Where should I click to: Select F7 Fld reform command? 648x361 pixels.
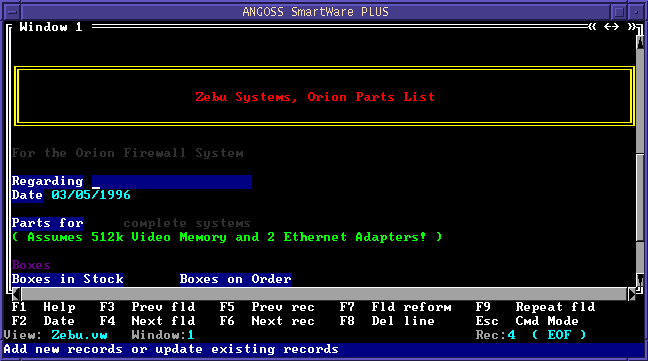point(395,307)
